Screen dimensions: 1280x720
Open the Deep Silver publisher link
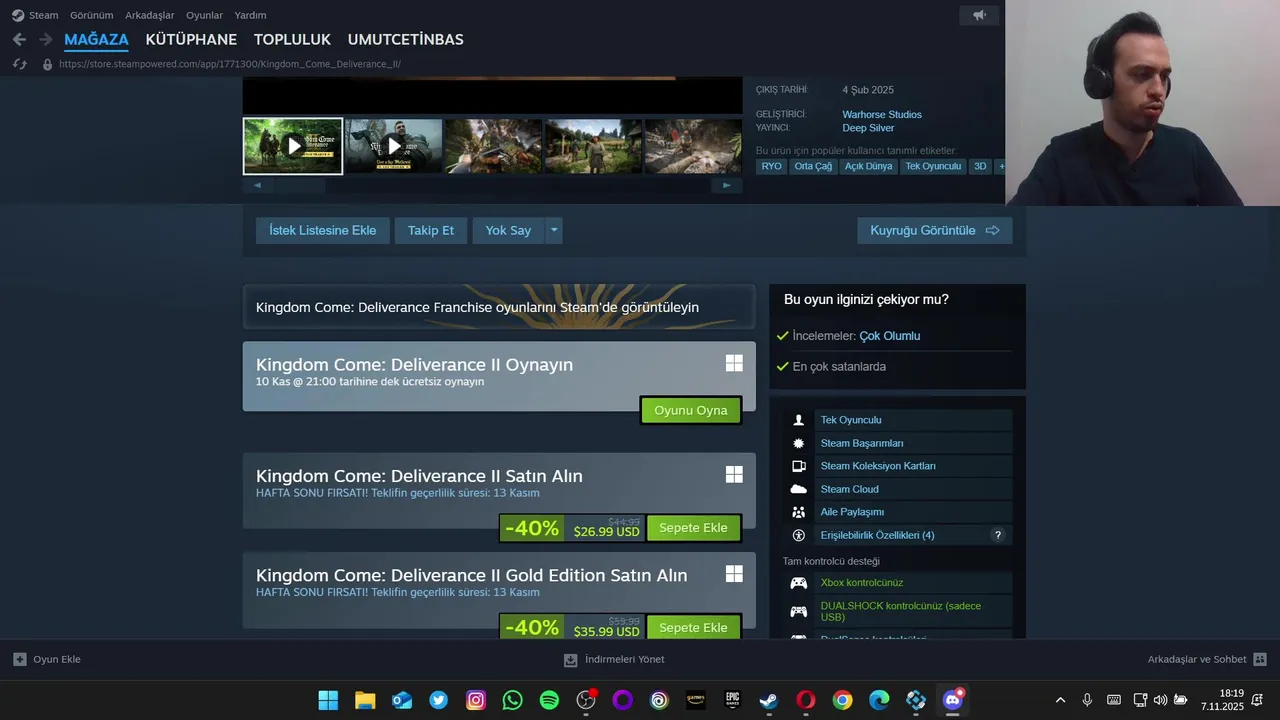(868, 128)
